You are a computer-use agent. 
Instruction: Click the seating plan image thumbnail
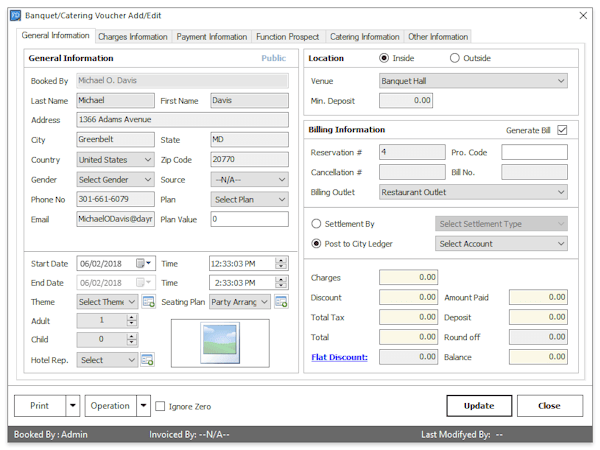click(x=220, y=343)
